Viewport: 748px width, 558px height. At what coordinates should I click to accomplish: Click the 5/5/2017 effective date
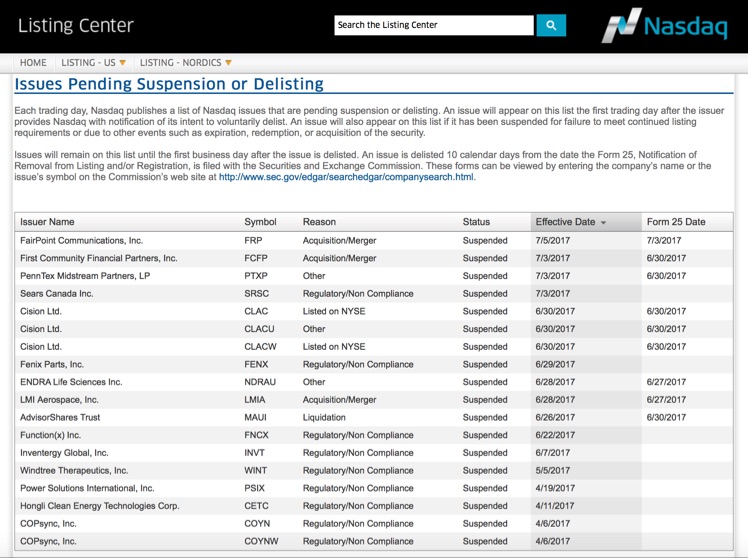pos(552,470)
